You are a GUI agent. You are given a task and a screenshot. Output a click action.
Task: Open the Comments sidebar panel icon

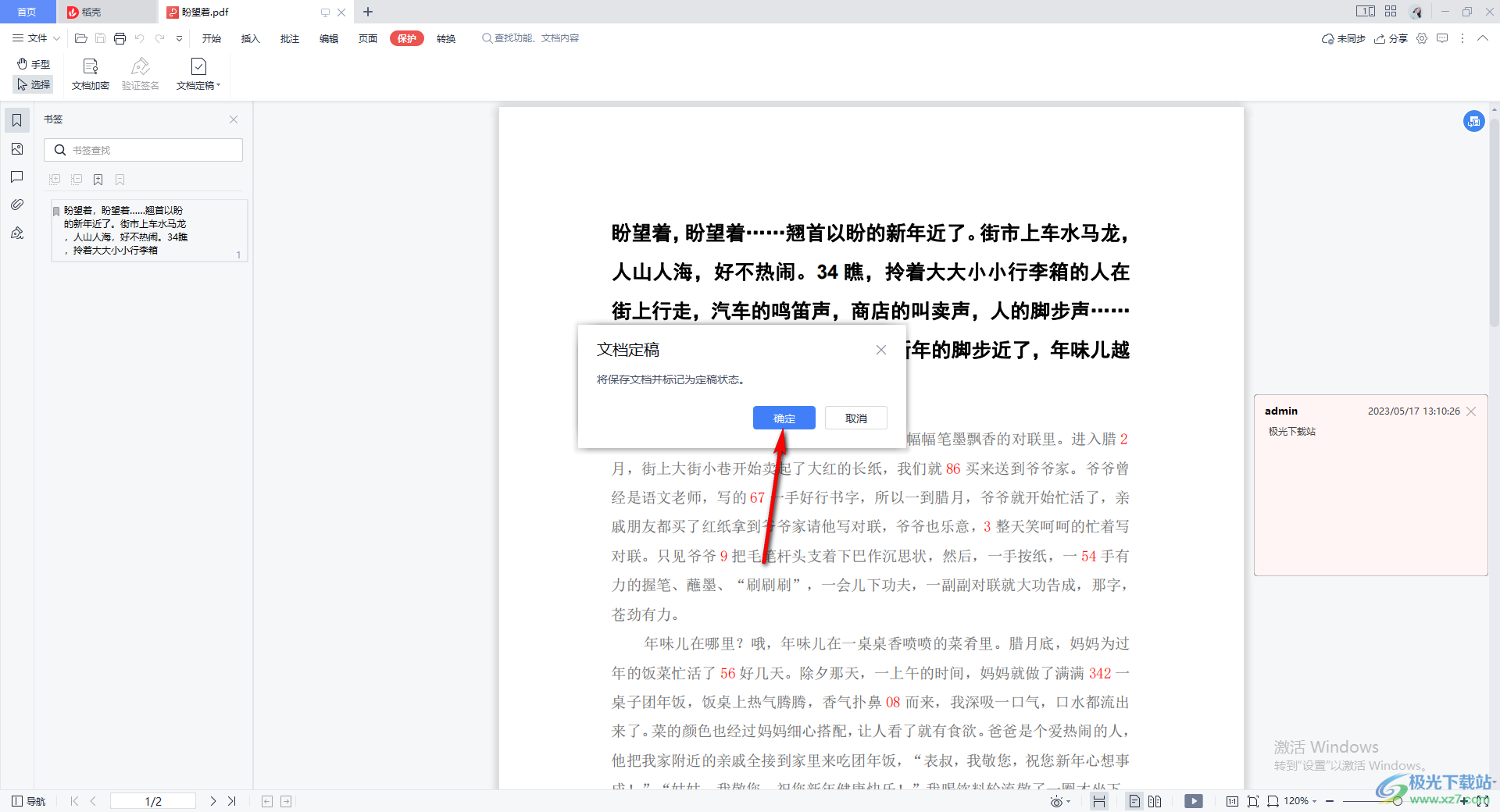[x=16, y=176]
